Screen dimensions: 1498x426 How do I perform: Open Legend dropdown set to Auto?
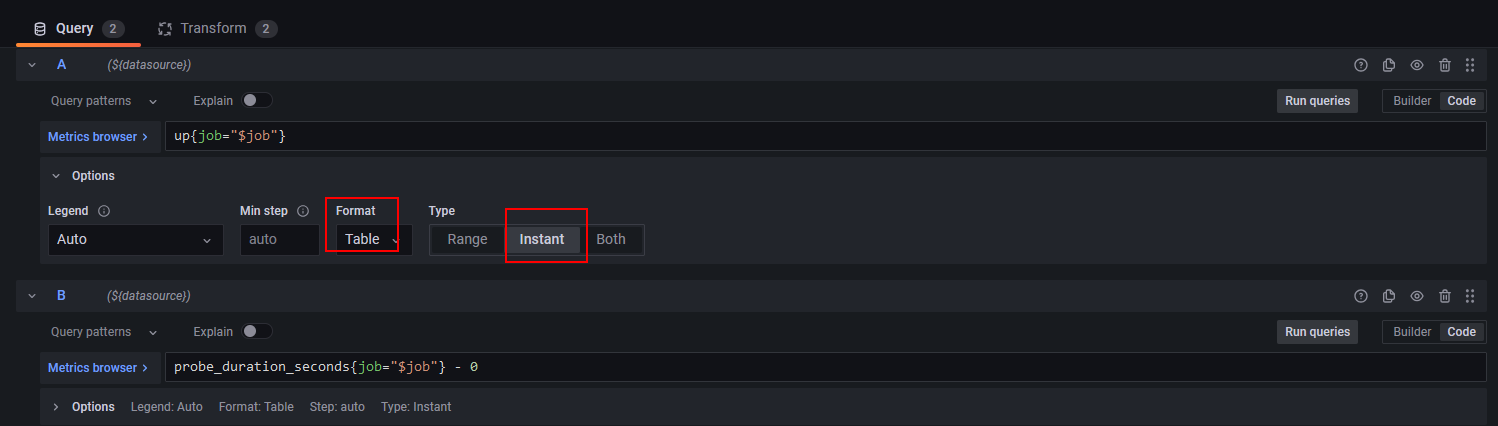pos(135,240)
